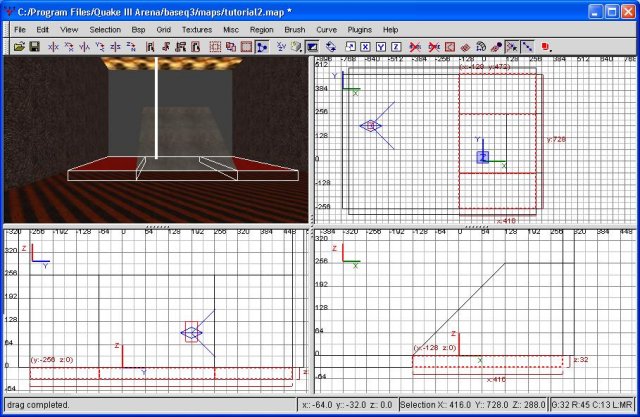Open the Plugins menu
Viewport: 640px width, 417px height.
click(360, 30)
